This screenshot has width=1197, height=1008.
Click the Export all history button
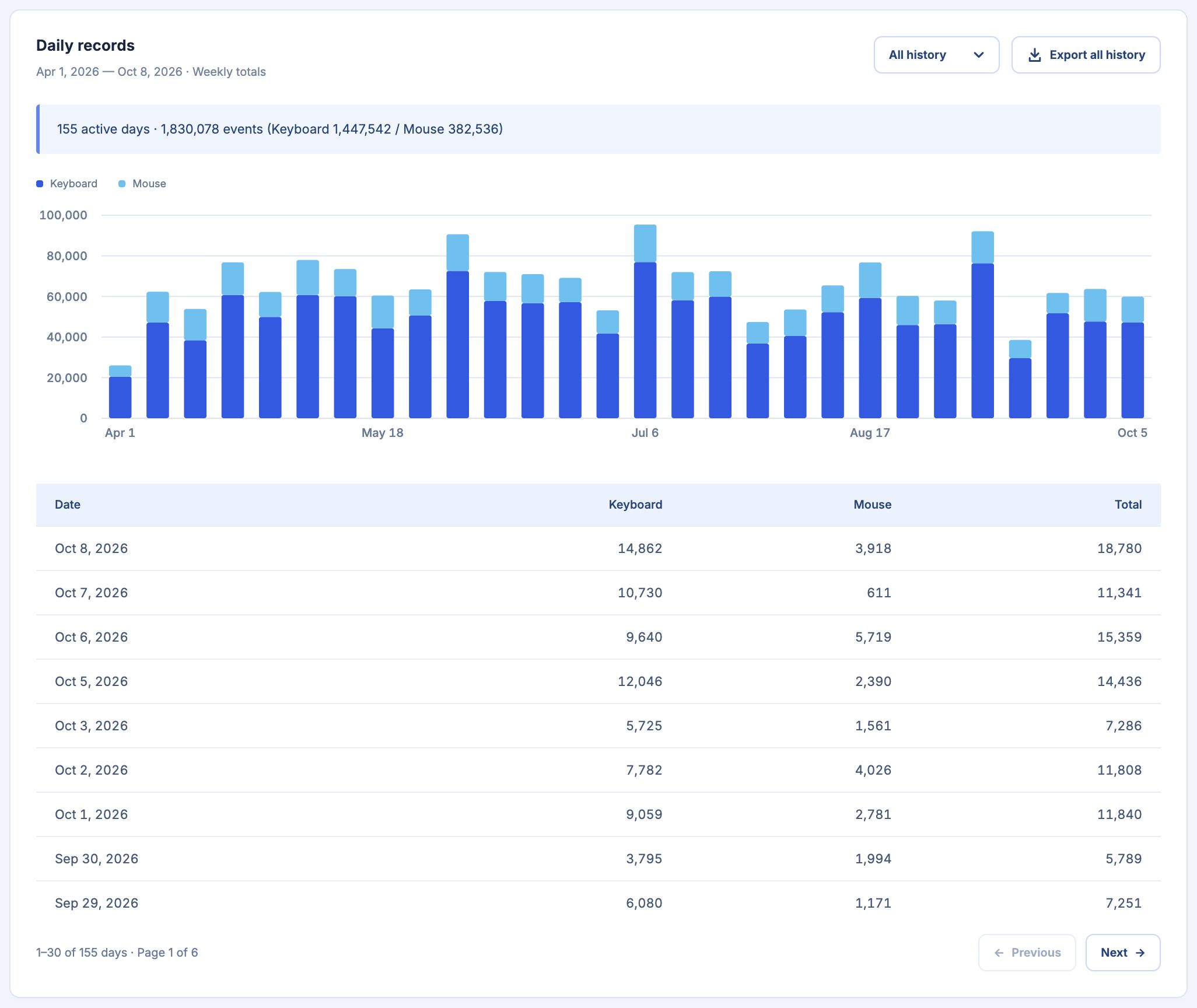click(x=1086, y=55)
